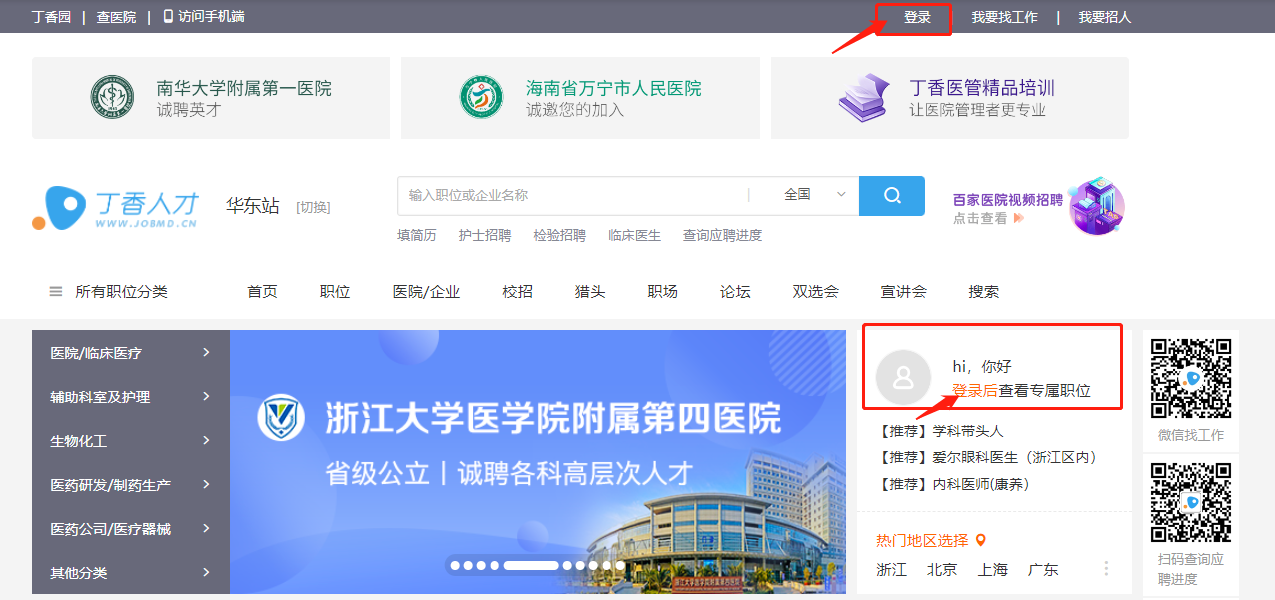Click the 我要找工作 link
Screen dimensions: 1275x600
pyautogui.click(x=1005, y=17)
